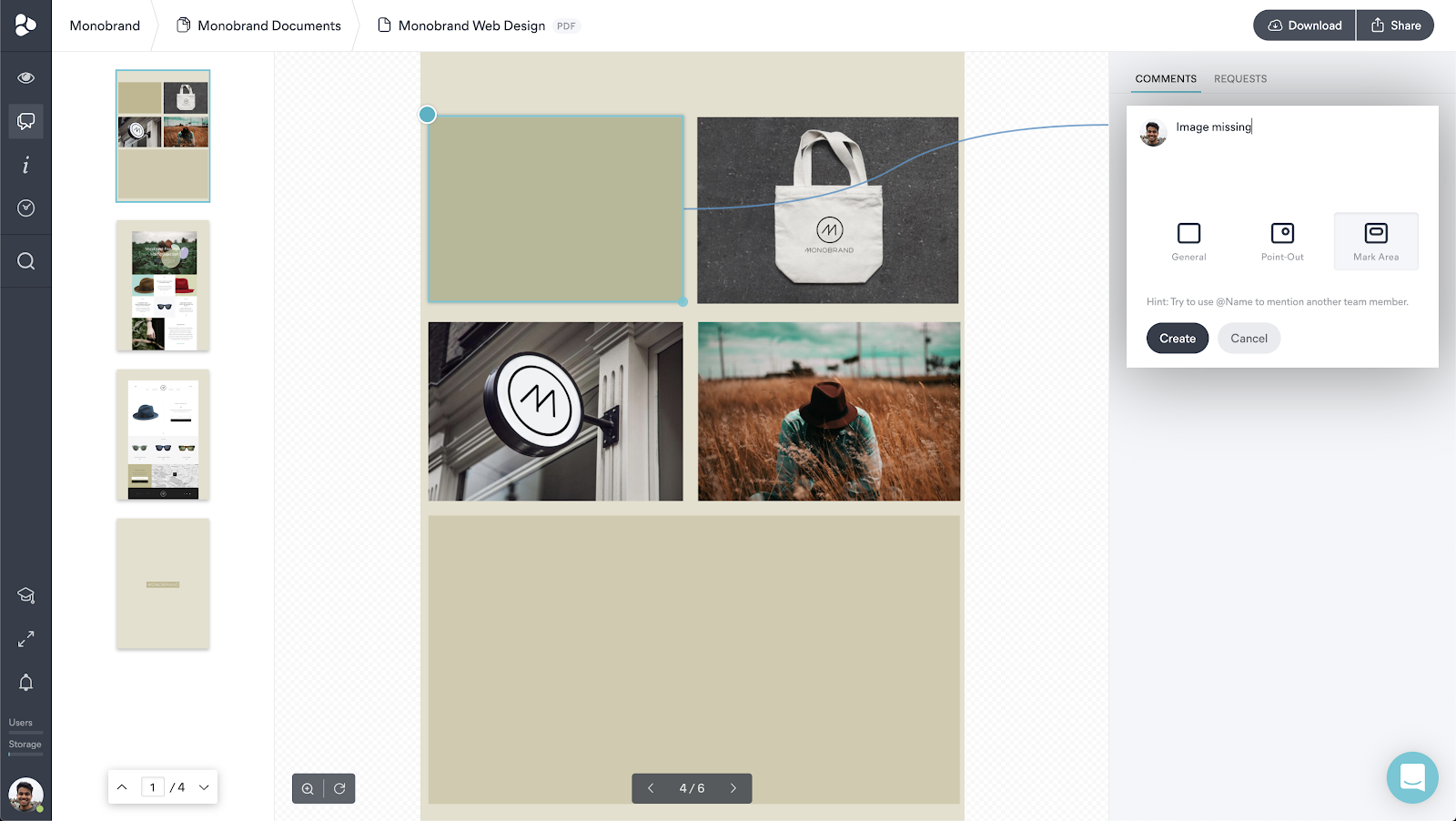Open the notifications bell icon
Viewport: 1456px width, 821px height.
click(26, 683)
